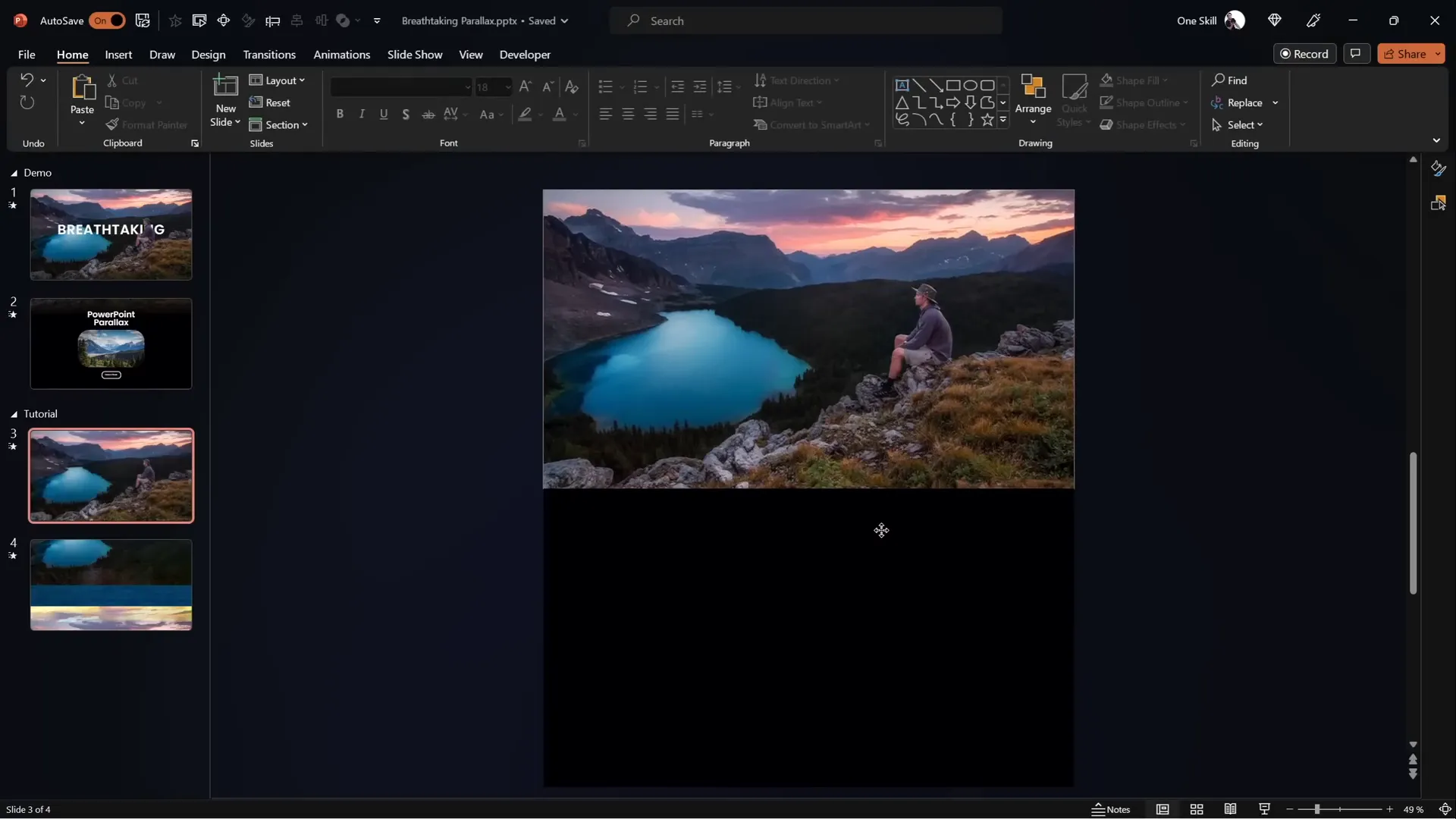Toggle italic formatting
The image size is (1456, 819).
click(362, 114)
